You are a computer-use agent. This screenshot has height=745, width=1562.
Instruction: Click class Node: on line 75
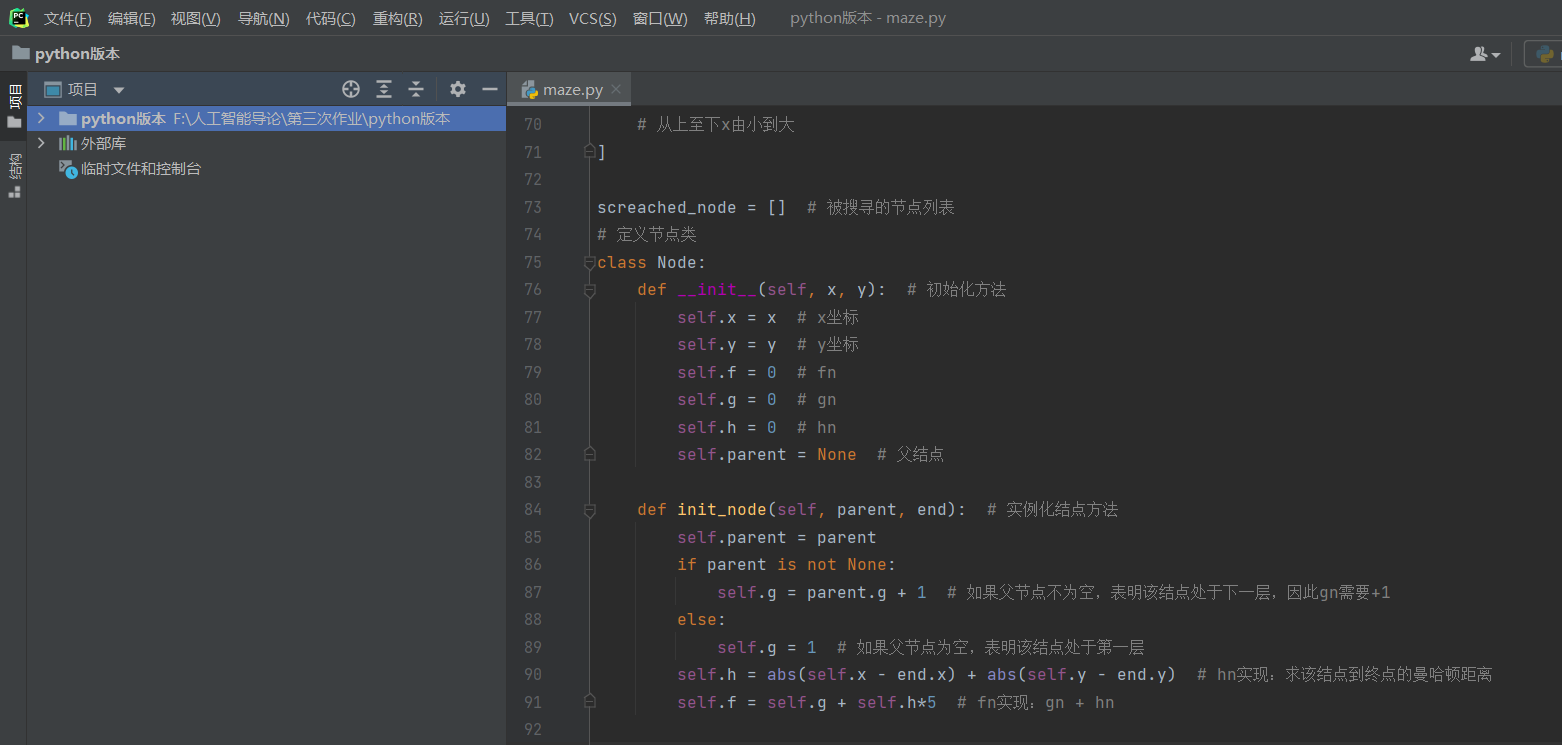coord(652,262)
